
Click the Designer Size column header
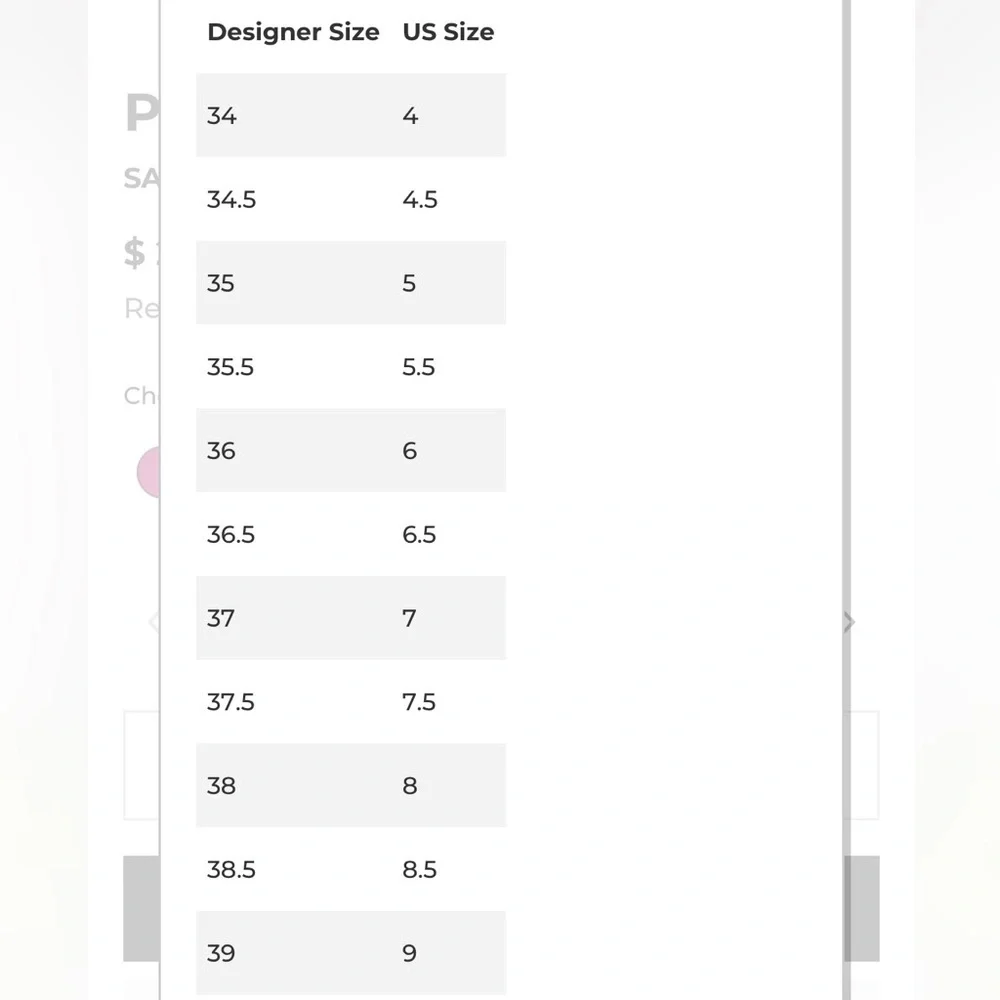(293, 32)
